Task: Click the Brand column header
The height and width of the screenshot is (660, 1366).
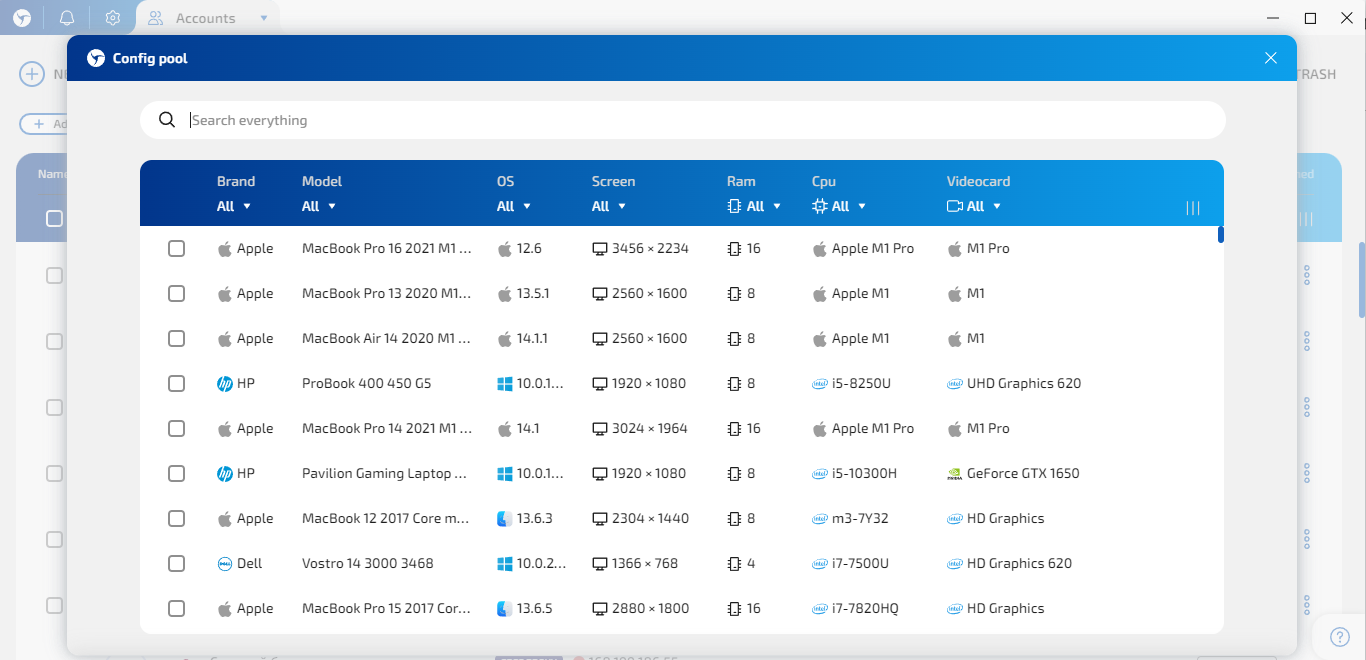Action: 236,181
